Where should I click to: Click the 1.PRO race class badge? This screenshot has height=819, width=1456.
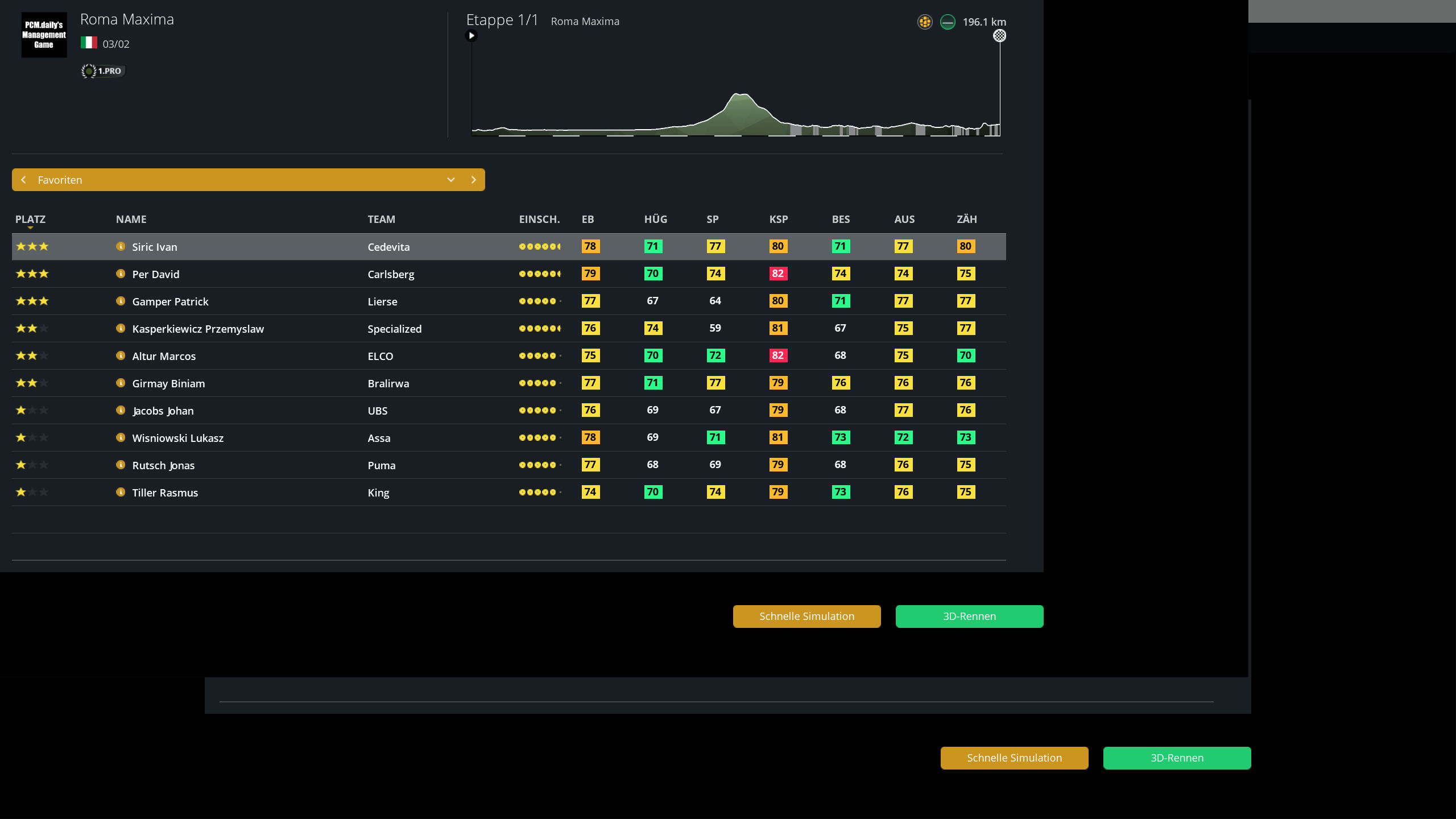103,71
